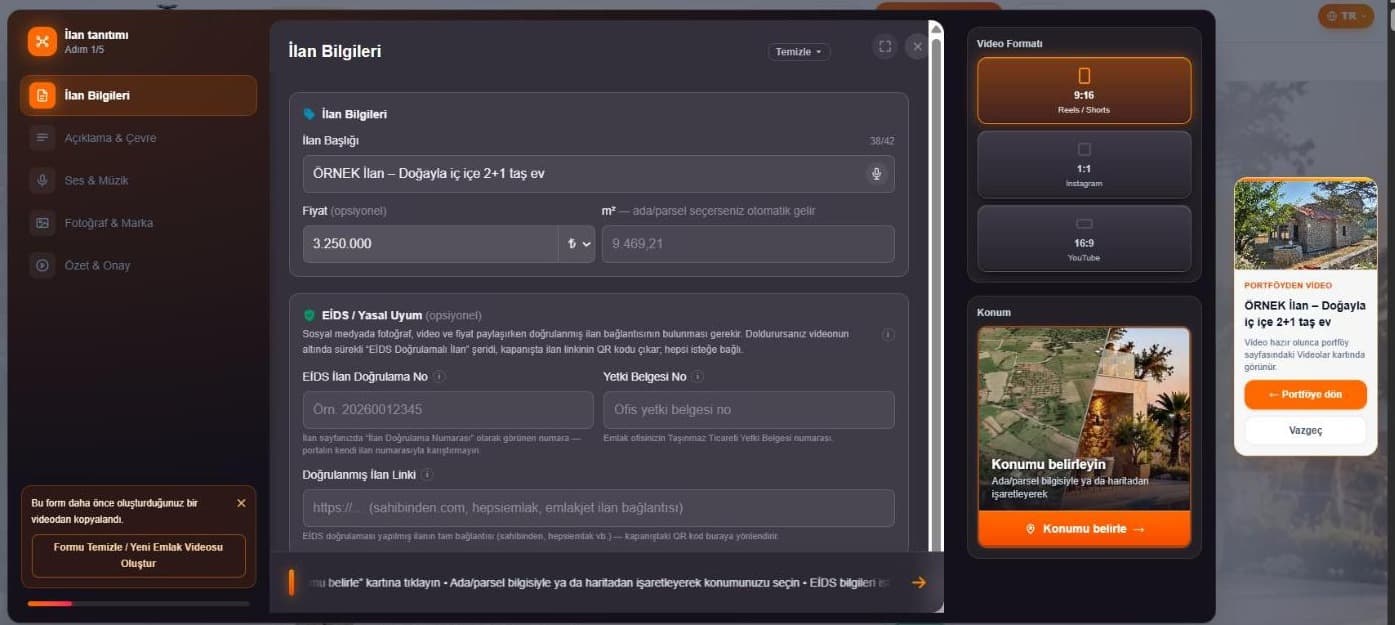Viewport: 1395px width, 625px height.
Task: Click the Portföye dön button
Action: pyautogui.click(x=1305, y=395)
